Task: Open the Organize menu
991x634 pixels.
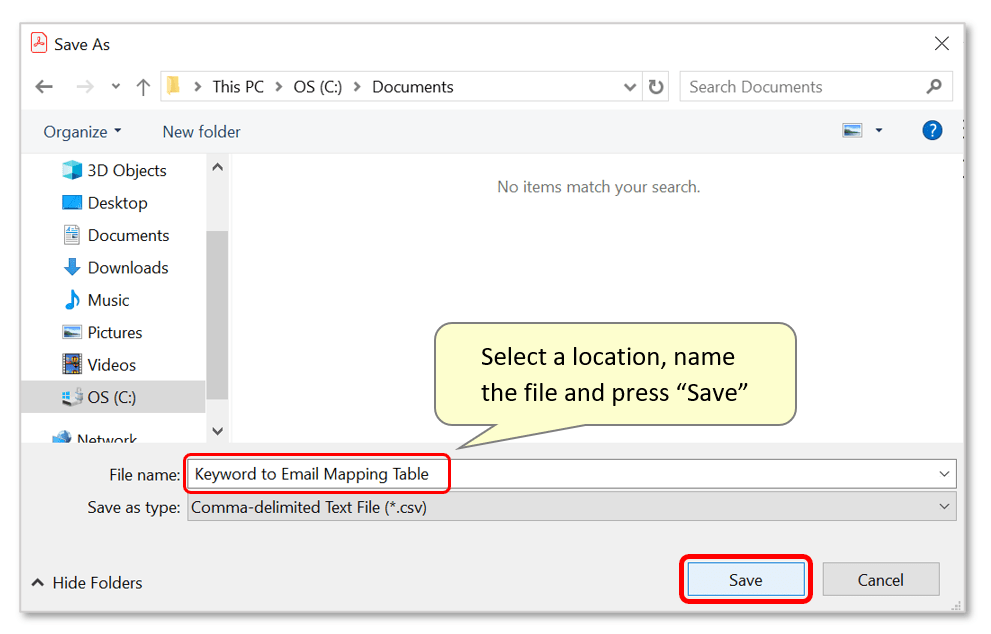Action: click(x=82, y=131)
